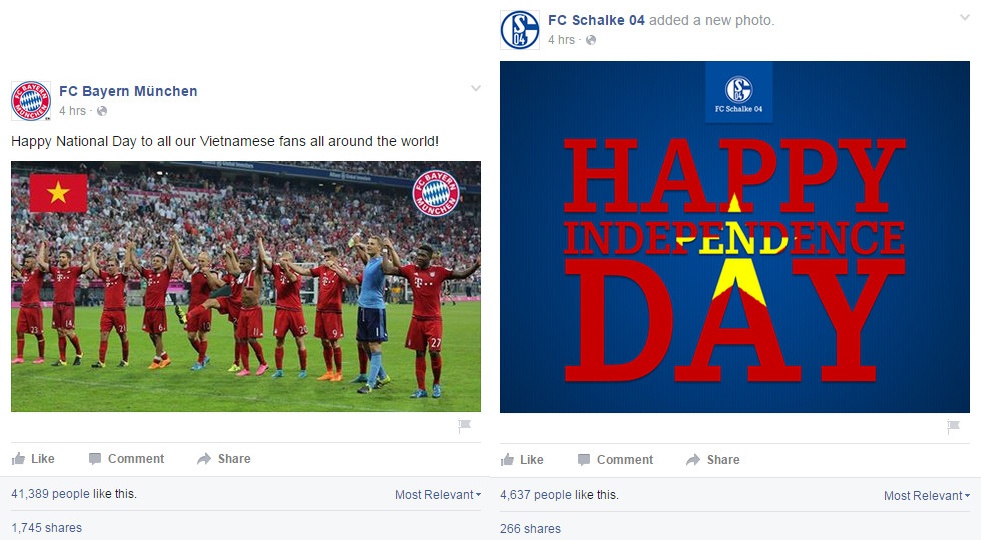Open the FC Bayern München page name link
This screenshot has width=981, height=540.
point(128,91)
